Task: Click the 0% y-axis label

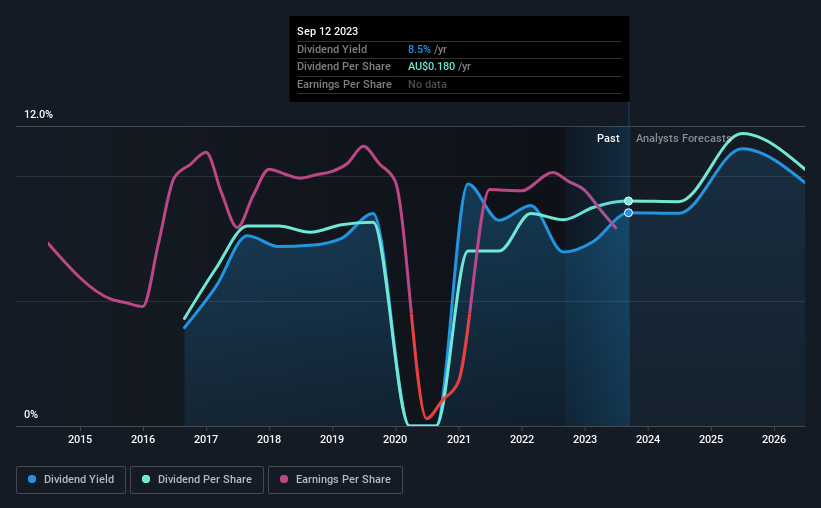Action: coord(31,414)
